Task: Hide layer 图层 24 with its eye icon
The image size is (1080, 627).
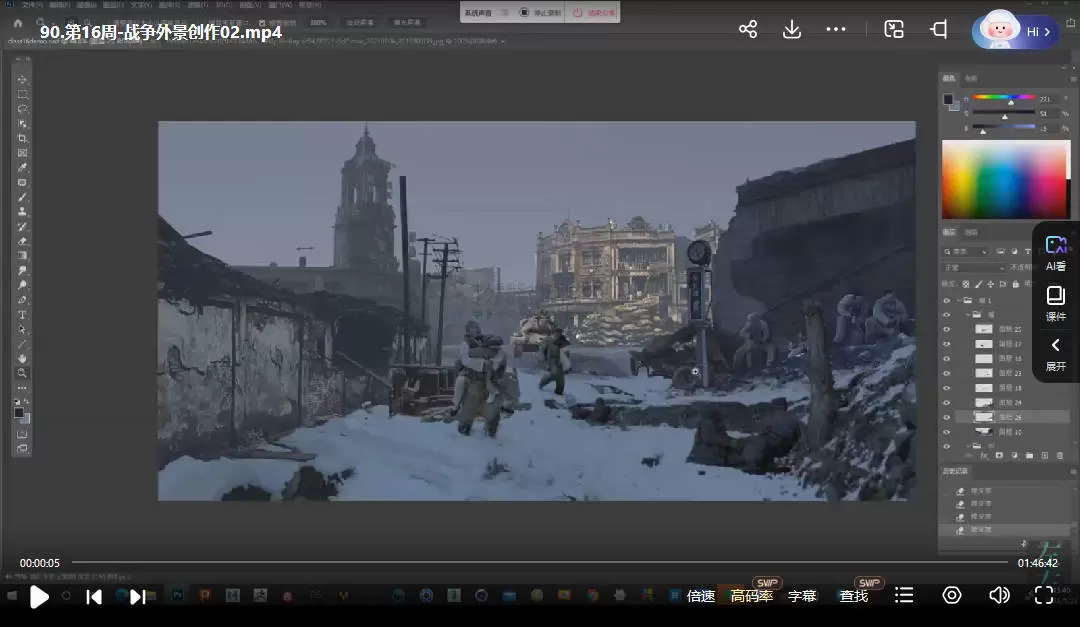Action: (x=946, y=402)
